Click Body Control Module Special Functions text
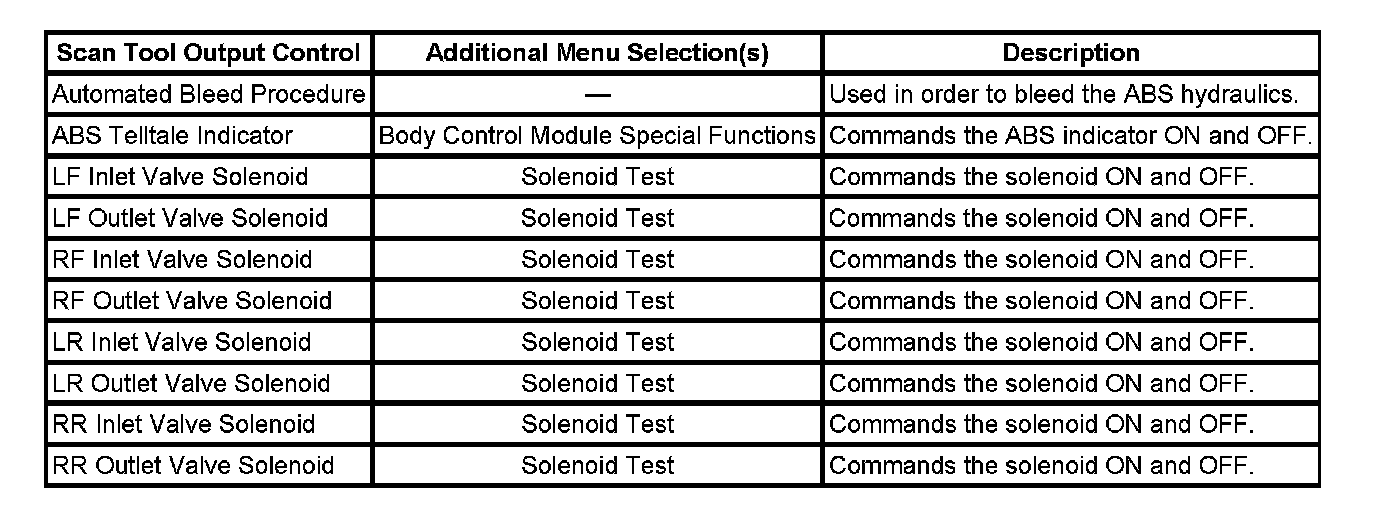The image size is (1376, 516). pyautogui.click(x=597, y=136)
